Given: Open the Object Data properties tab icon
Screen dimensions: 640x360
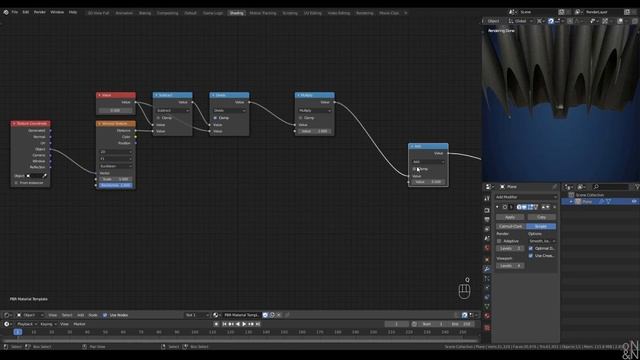Looking at the screenshot, I should (487, 306).
